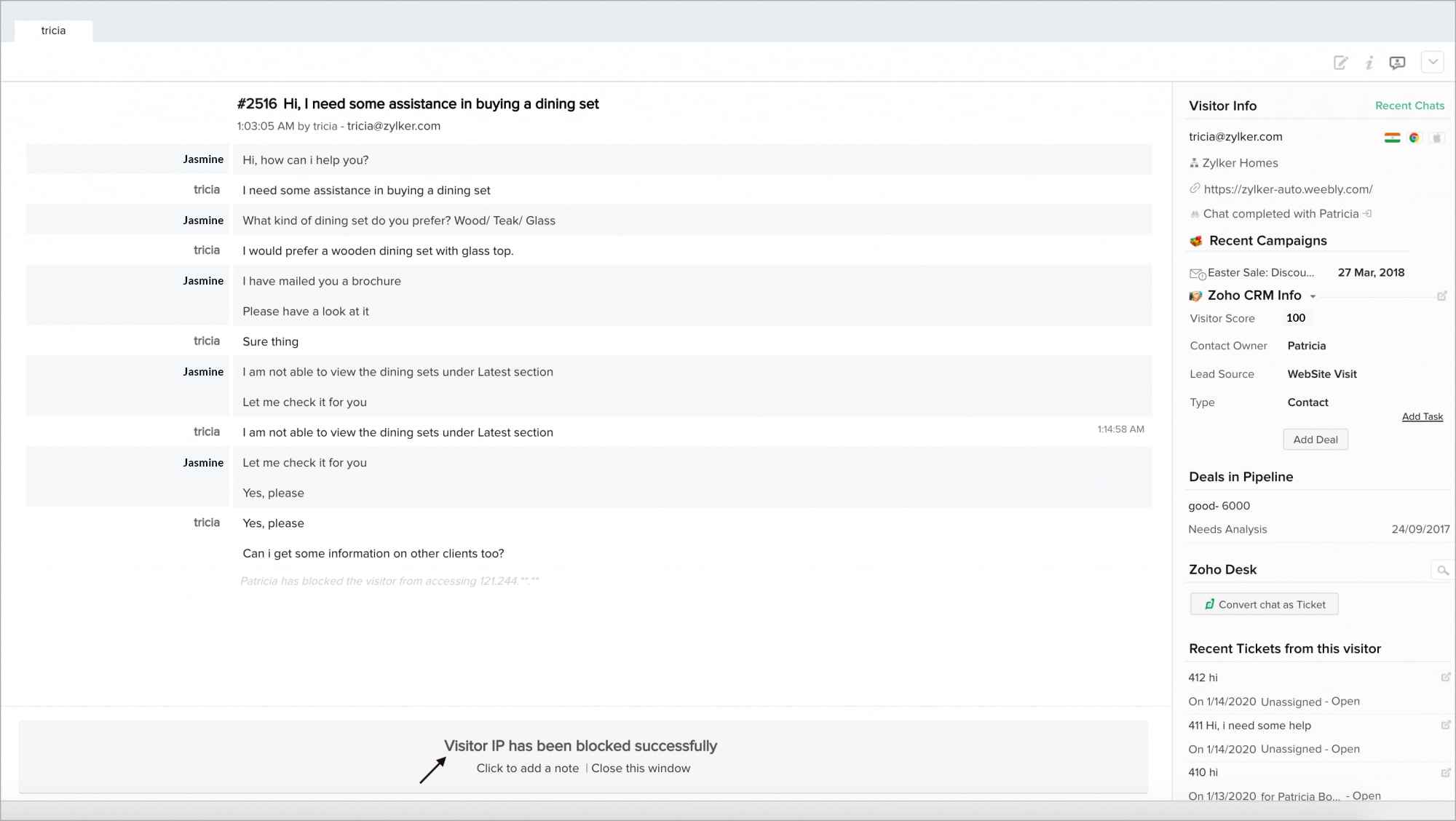Click the message about other clients information
Screen dimensions: 1456x821
tap(373, 554)
